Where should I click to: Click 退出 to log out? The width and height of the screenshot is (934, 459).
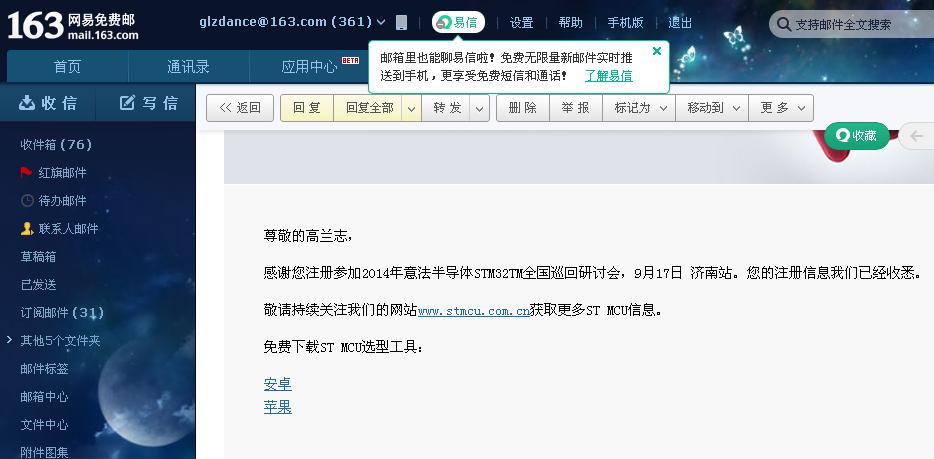point(680,23)
